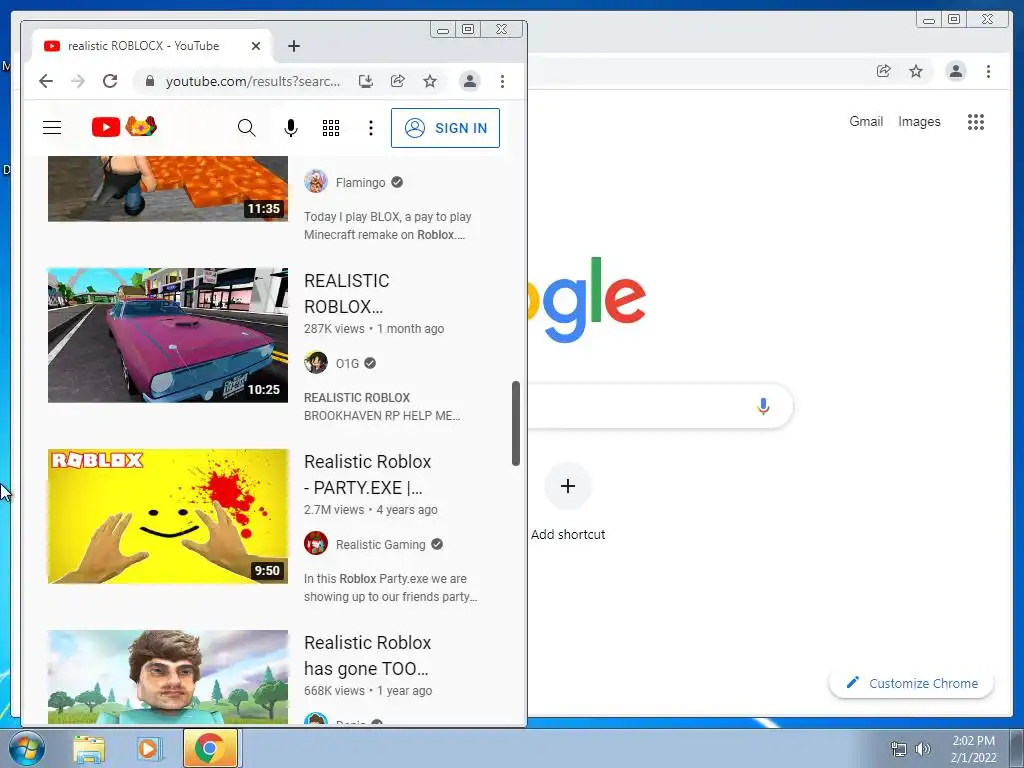Image resolution: width=1024 pixels, height=768 pixels.
Task: Open the O1G channel avatar
Action: point(315,362)
